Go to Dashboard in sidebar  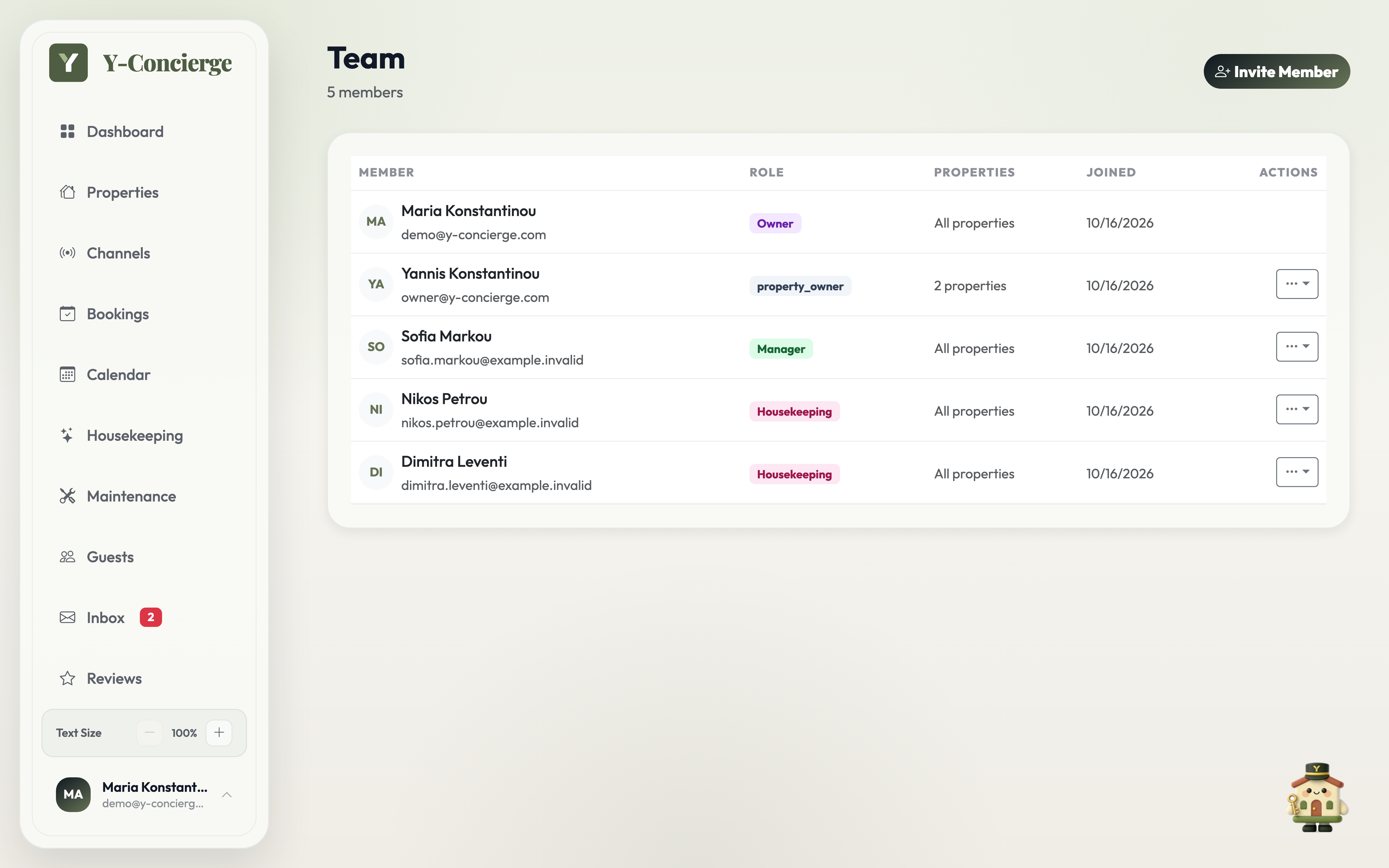[145, 131]
